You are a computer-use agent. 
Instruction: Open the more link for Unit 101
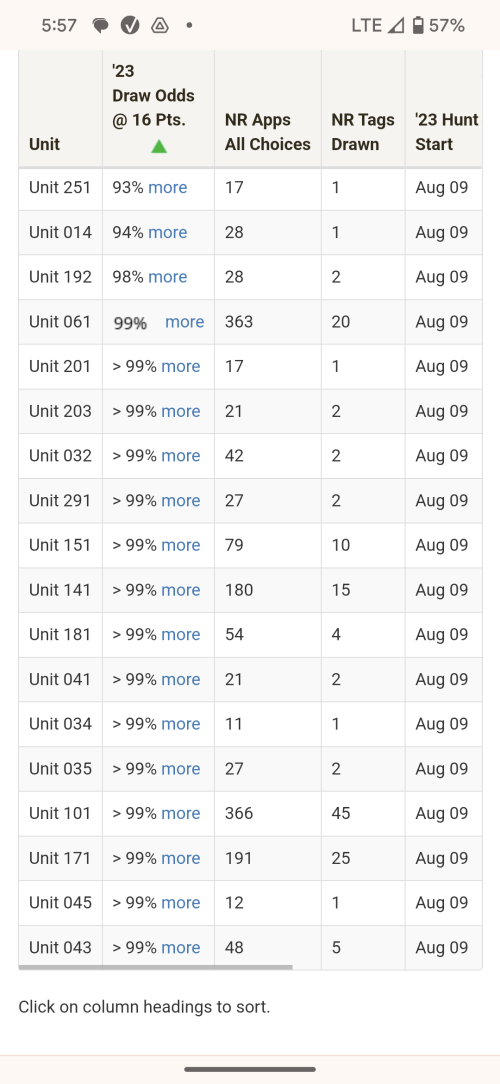[180, 813]
